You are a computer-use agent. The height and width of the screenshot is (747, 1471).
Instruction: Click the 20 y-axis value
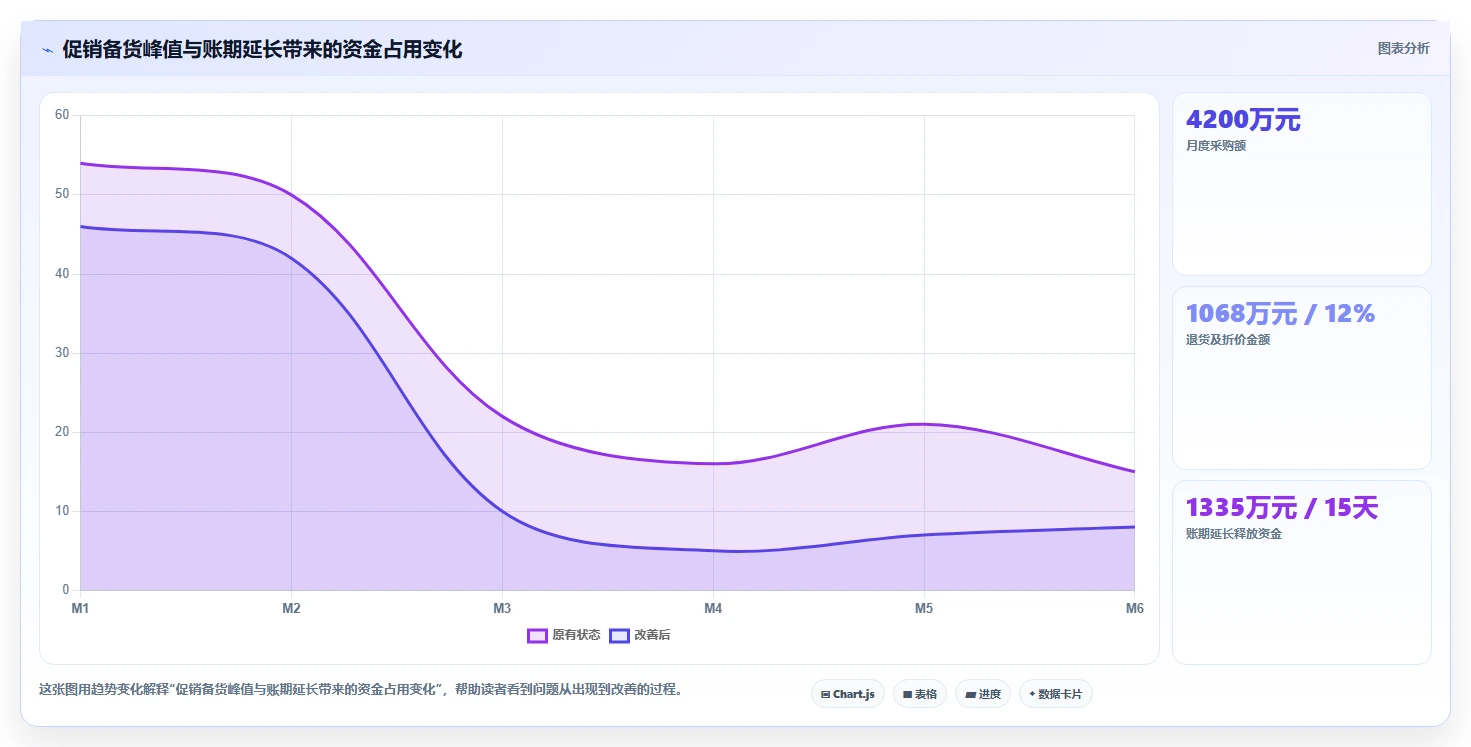[62, 432]
